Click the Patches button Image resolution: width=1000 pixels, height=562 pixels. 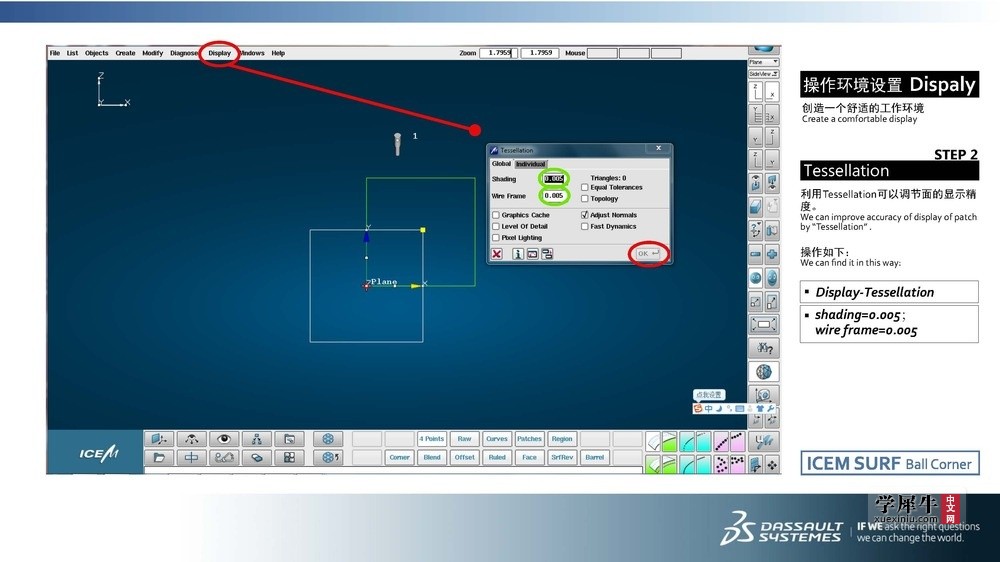click(529, 439)
